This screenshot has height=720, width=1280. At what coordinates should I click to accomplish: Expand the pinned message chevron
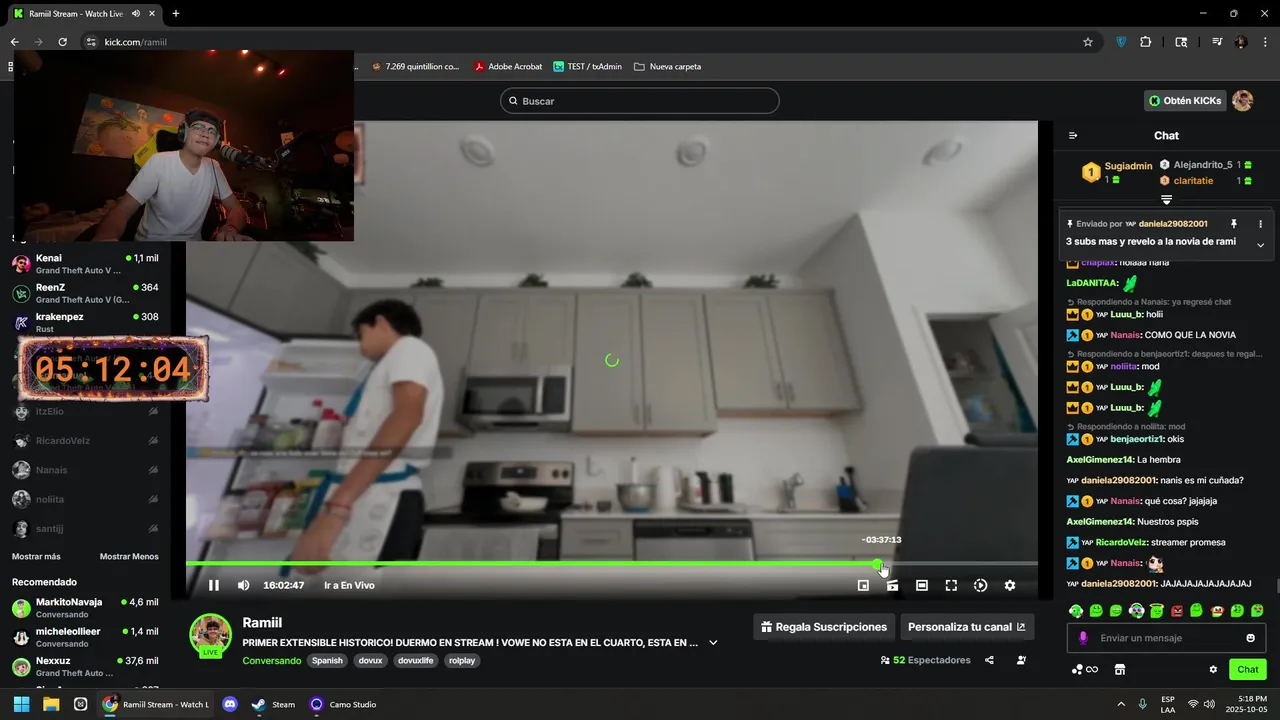click(1260, 245)
